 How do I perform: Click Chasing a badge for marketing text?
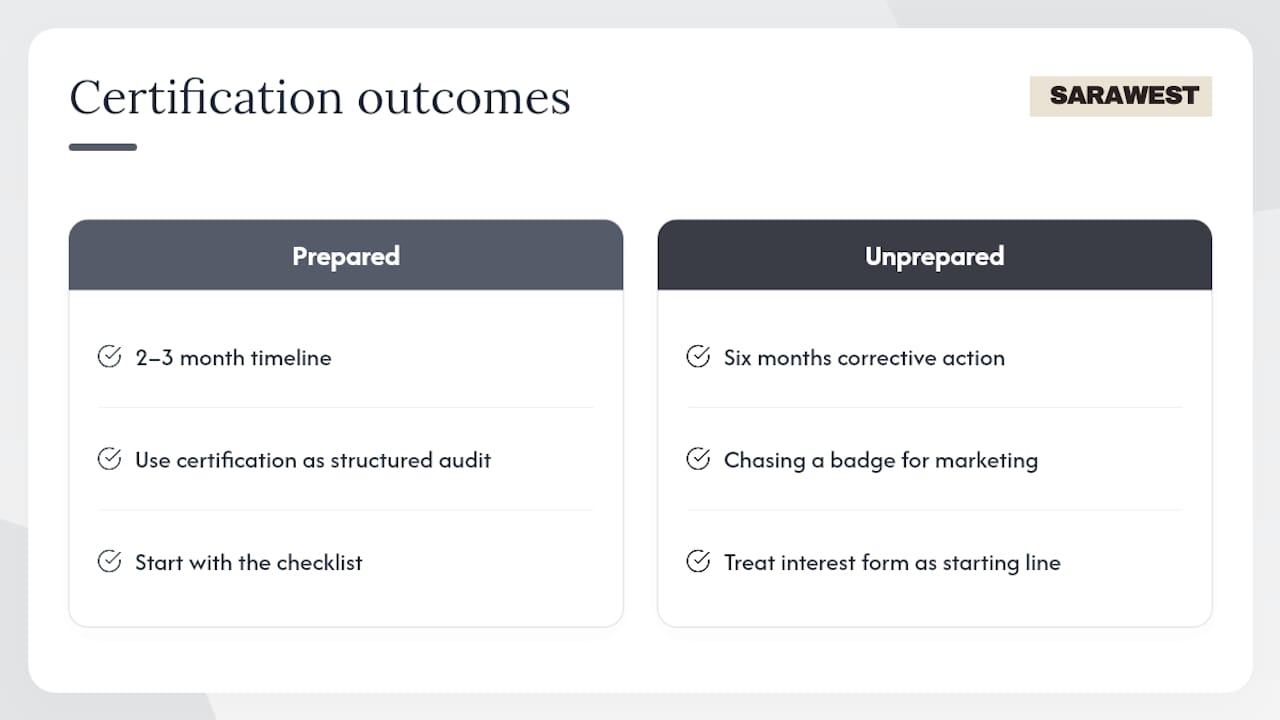(x=881, y=460)
